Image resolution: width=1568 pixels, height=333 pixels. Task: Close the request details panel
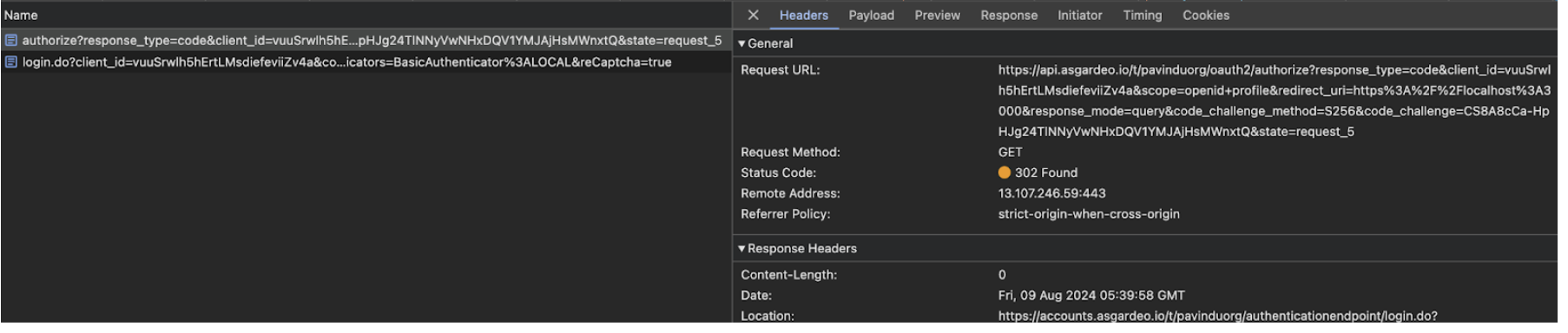[x=753, y=15]
